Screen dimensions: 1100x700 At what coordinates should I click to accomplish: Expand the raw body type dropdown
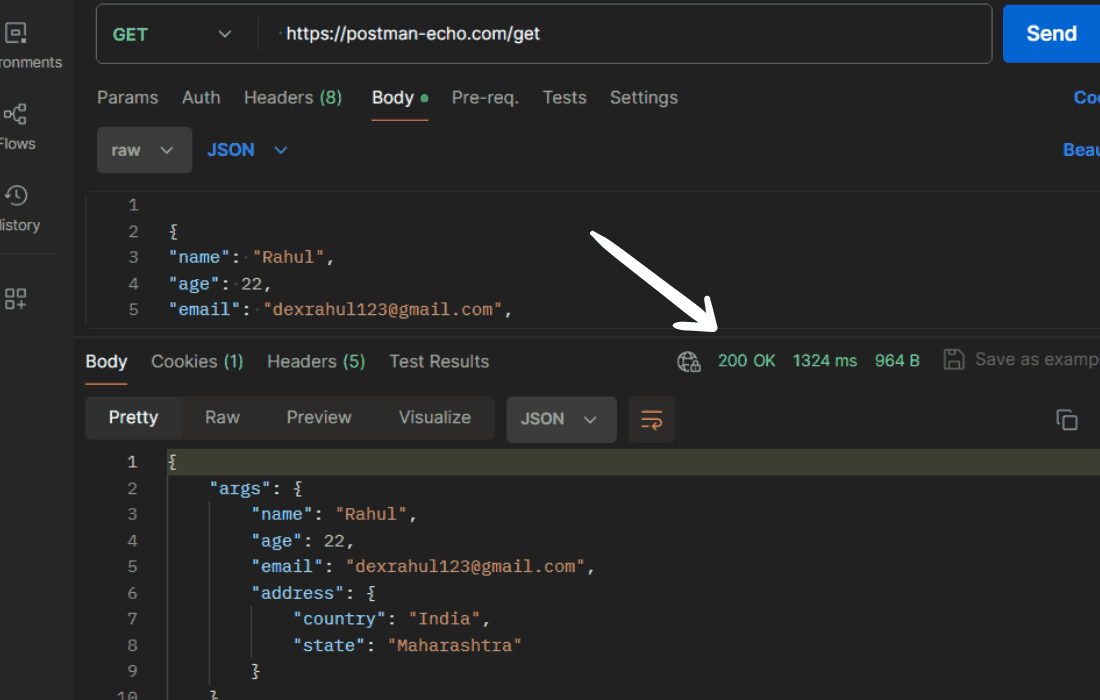(x=144, y=150)
